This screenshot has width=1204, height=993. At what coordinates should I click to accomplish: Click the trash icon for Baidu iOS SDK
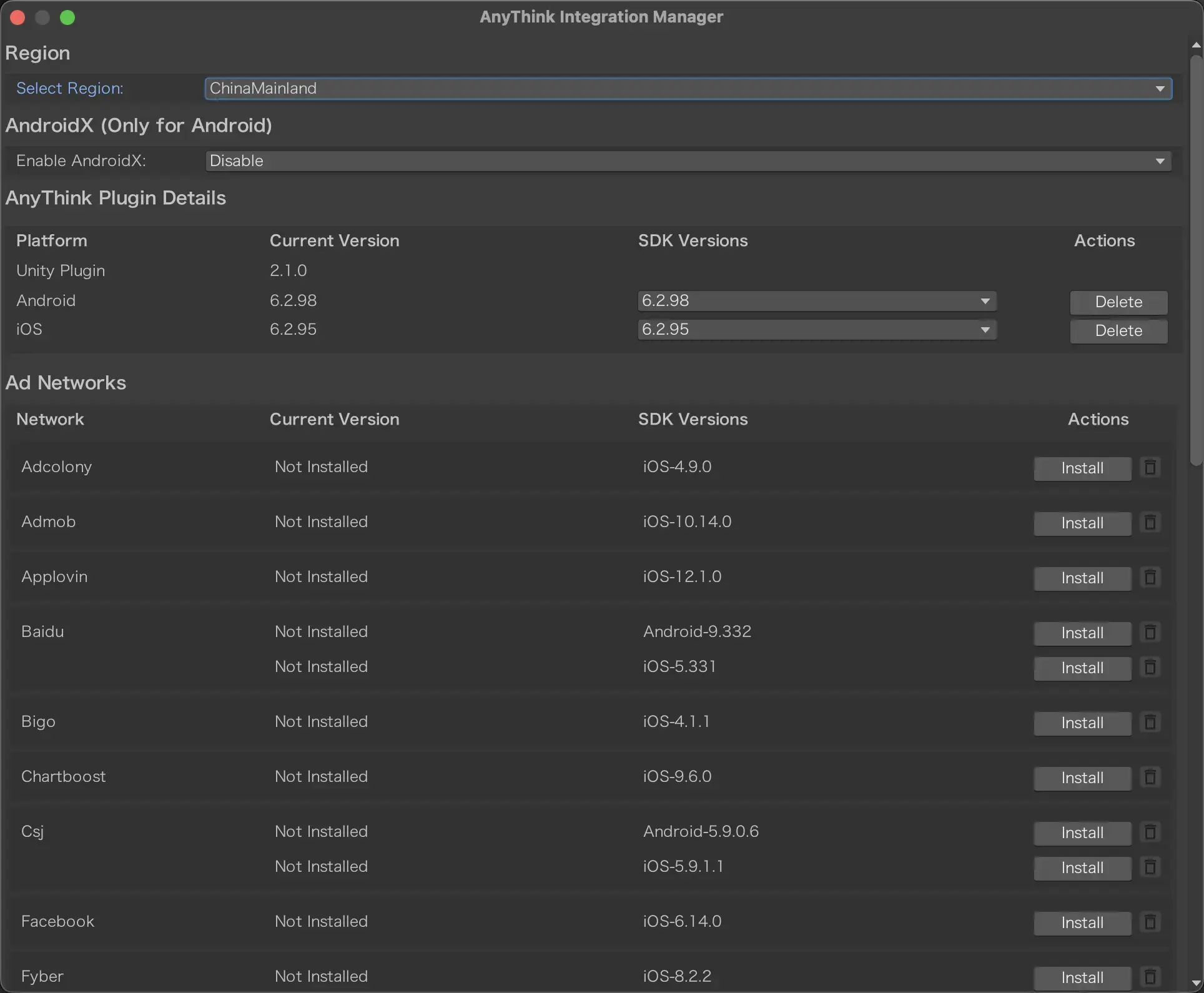tap(1150, 666)
